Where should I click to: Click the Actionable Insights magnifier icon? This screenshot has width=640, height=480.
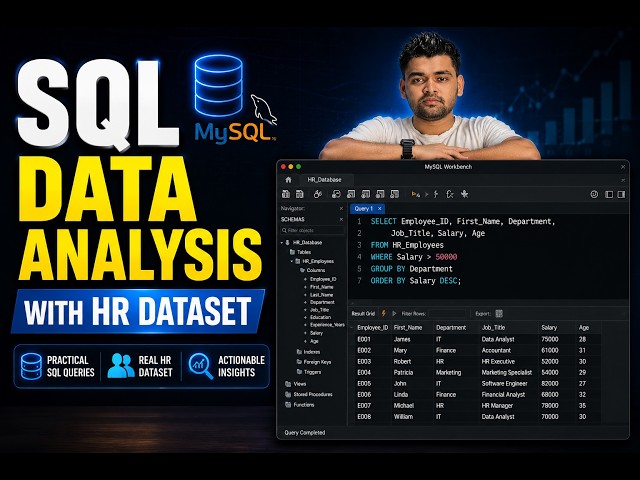click(200, 366)
